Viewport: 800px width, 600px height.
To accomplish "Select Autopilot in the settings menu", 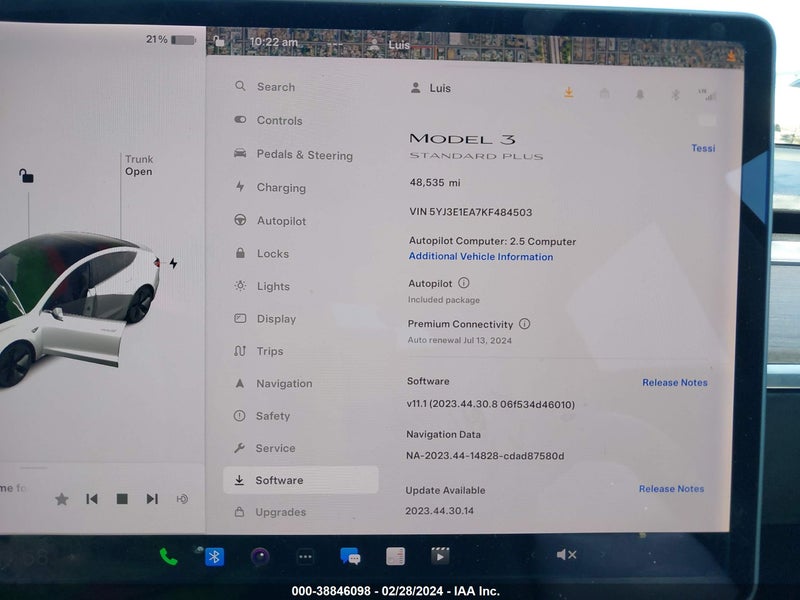I will click(x=281, y=220).
